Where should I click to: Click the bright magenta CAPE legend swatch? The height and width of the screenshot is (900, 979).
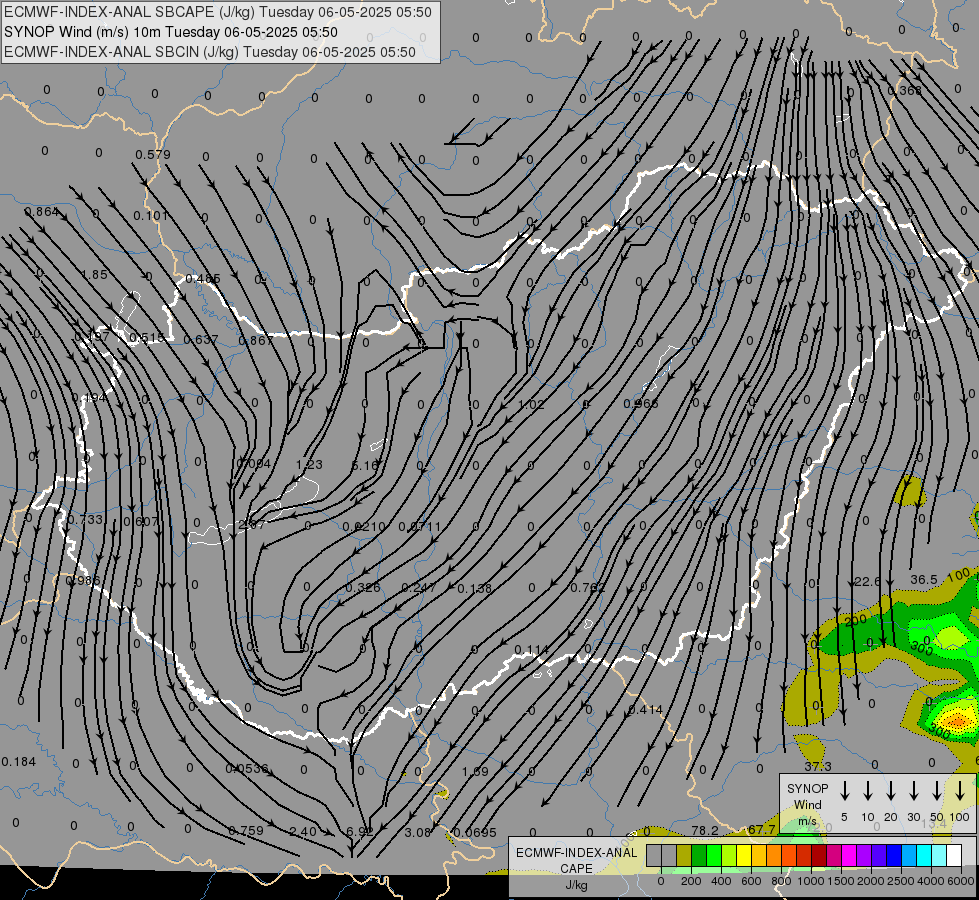pyautogui.click(x=849, y=856)
